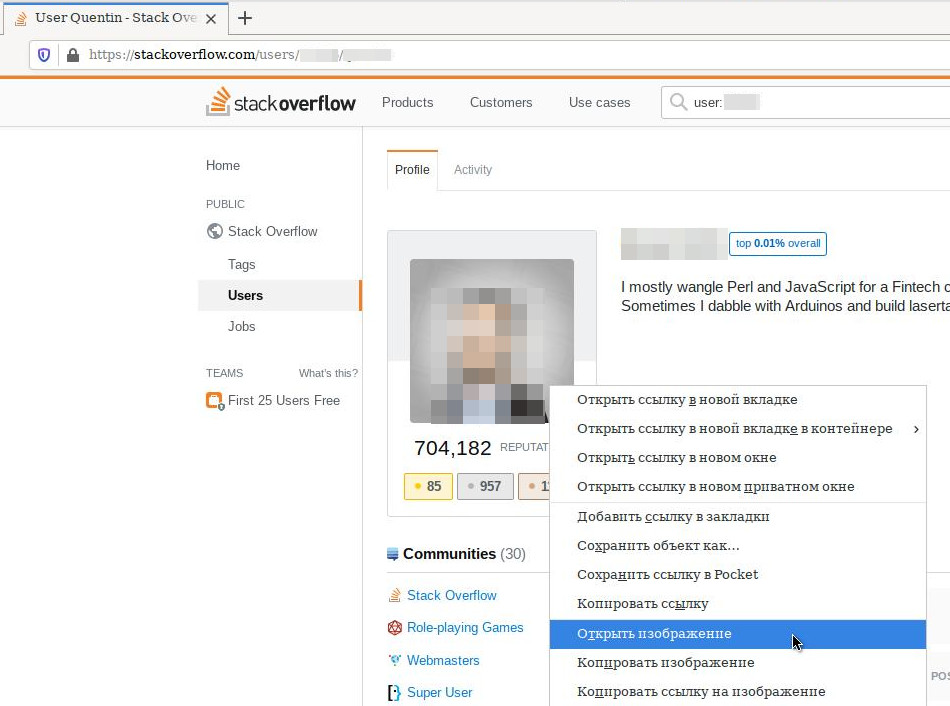Select 'Сохранить ссылку в Pocket'

pyautogui.click(x=738, y=575)
